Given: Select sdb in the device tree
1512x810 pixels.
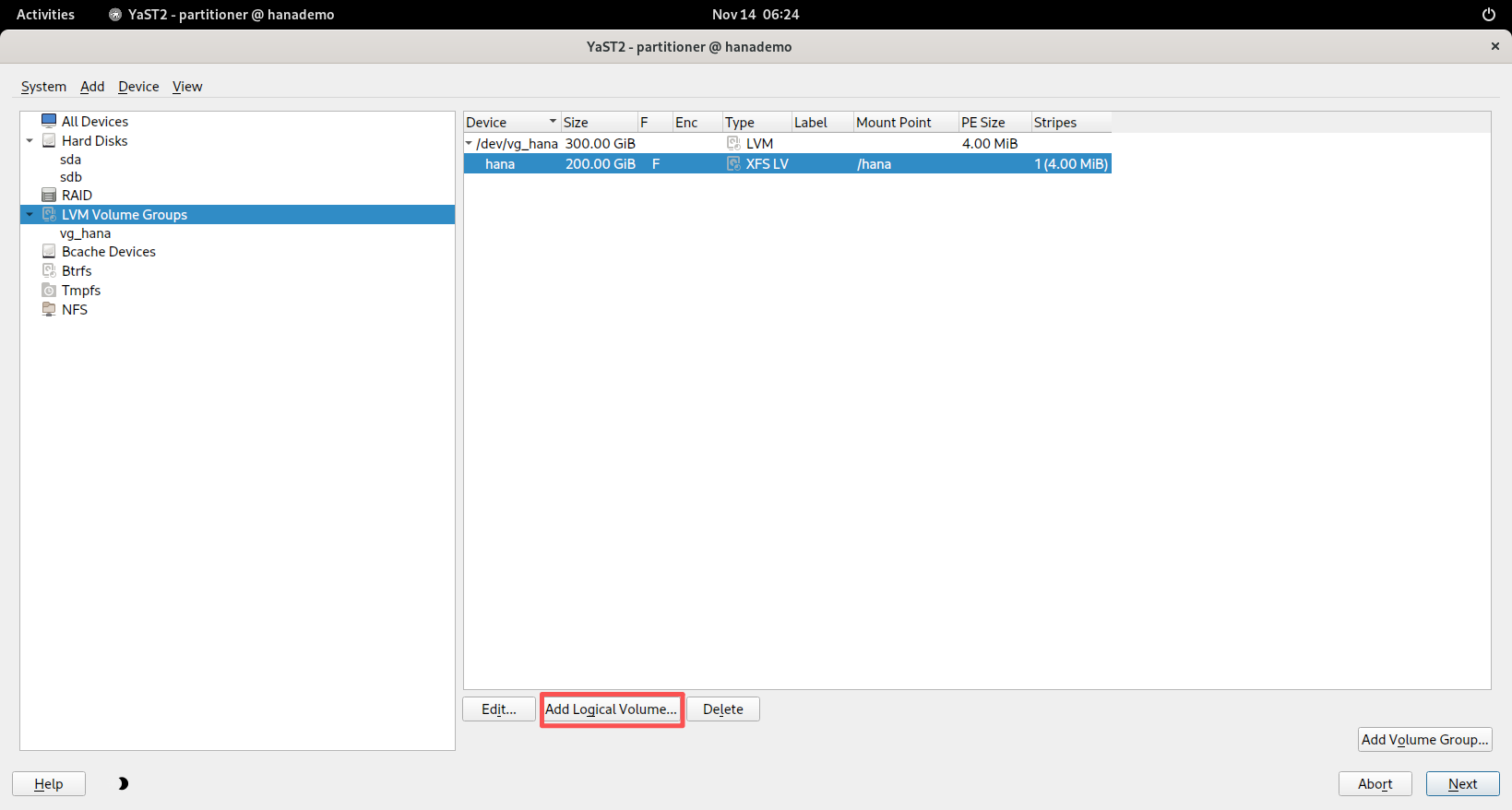Looking at the screenshot, I should tap(71, 177).
